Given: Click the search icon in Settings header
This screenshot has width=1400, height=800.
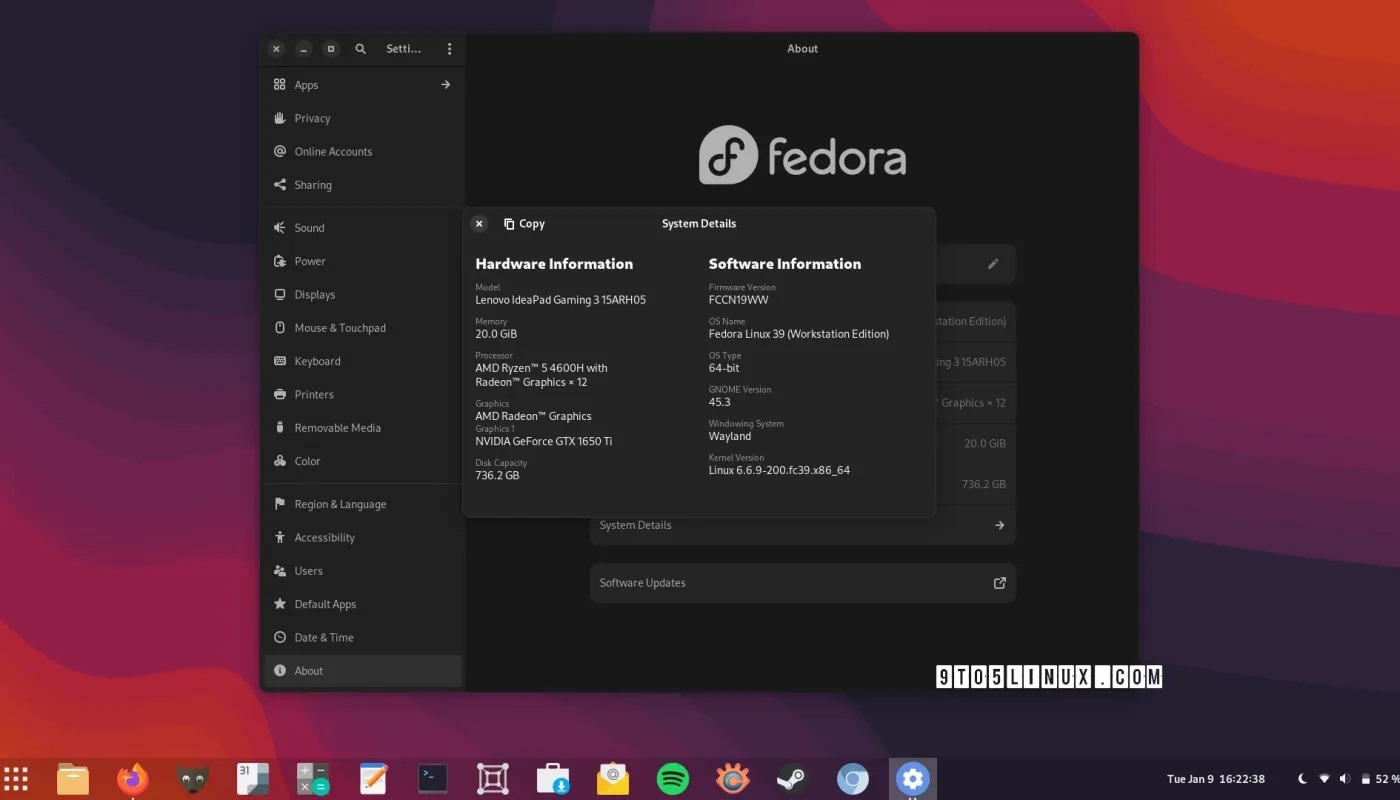Looking at the screenshot, I should click(360, 49).
